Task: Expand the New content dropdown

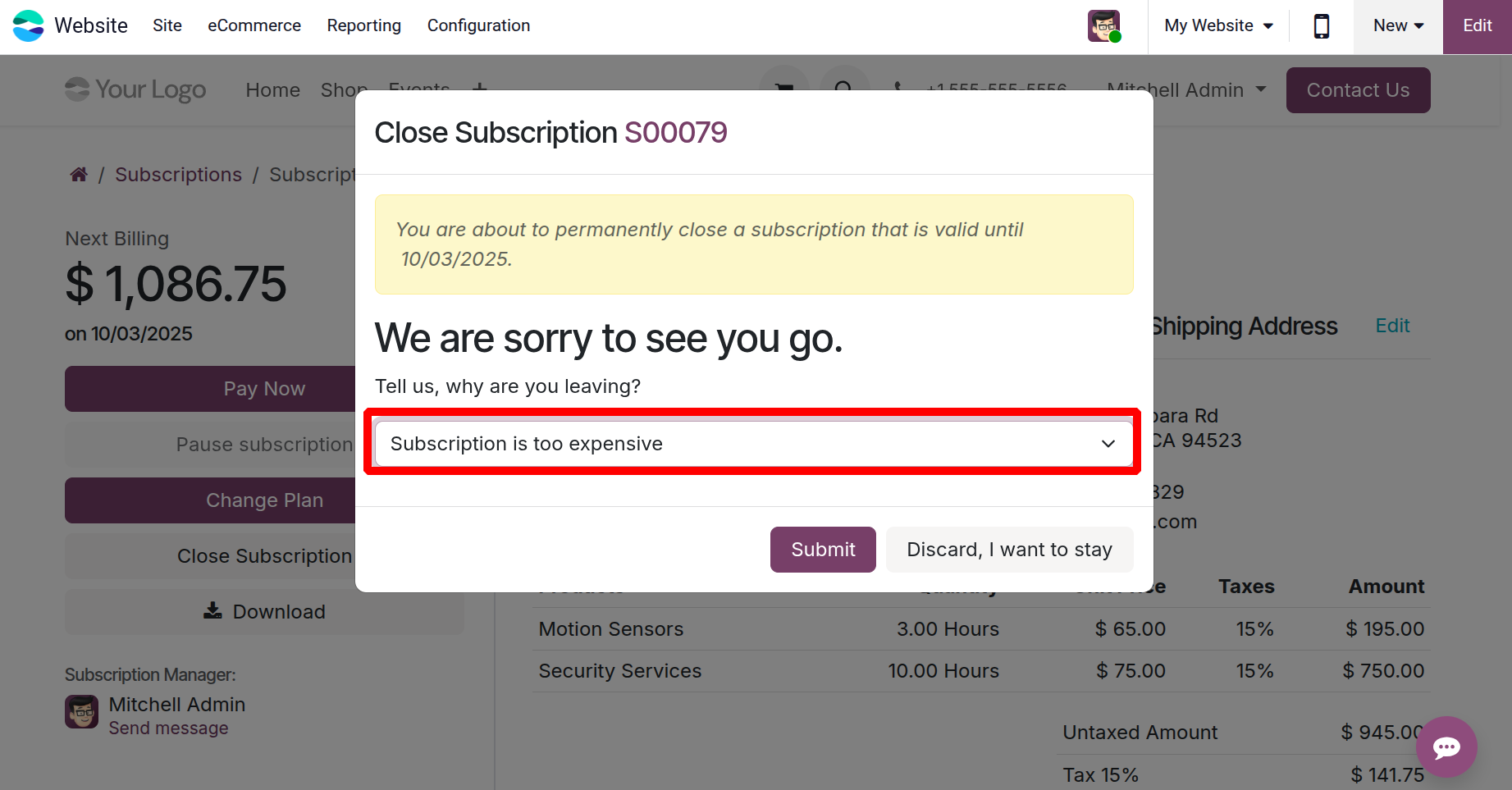Action: tap(1398, 25)
